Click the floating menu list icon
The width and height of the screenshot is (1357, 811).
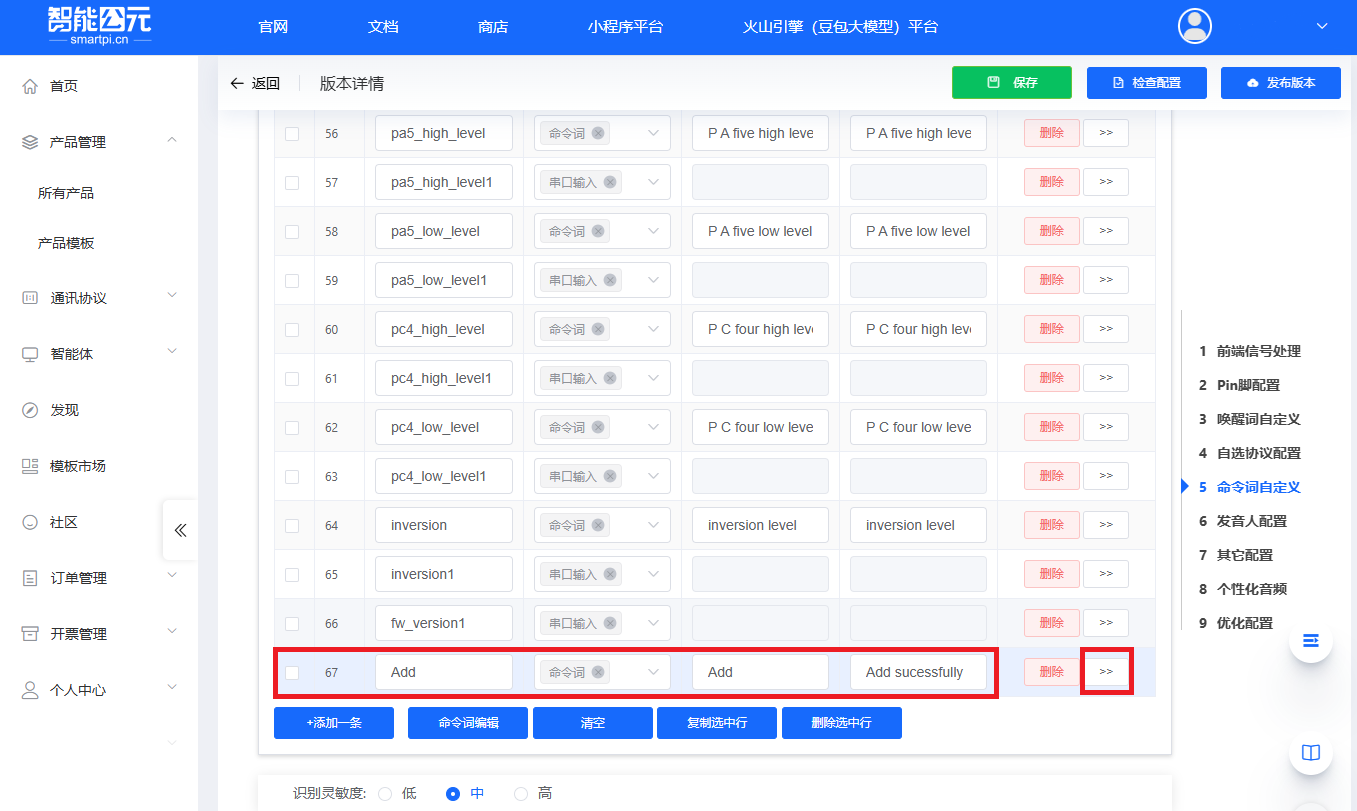[1310, 640]
